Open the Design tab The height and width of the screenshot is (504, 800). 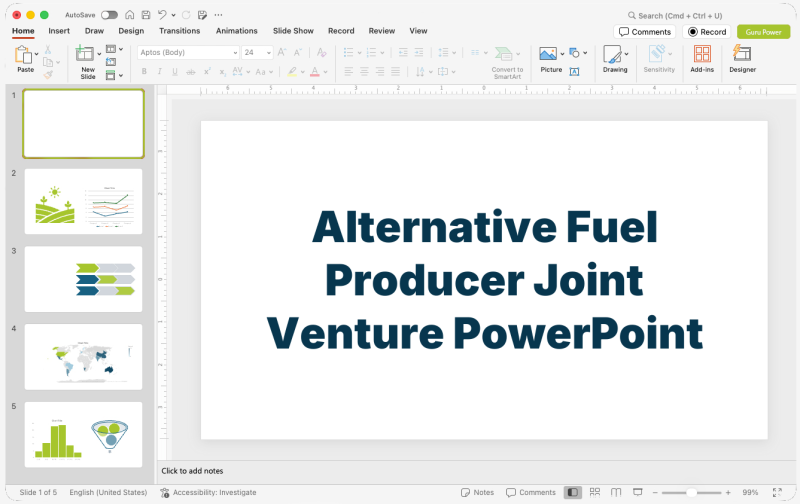131,31
